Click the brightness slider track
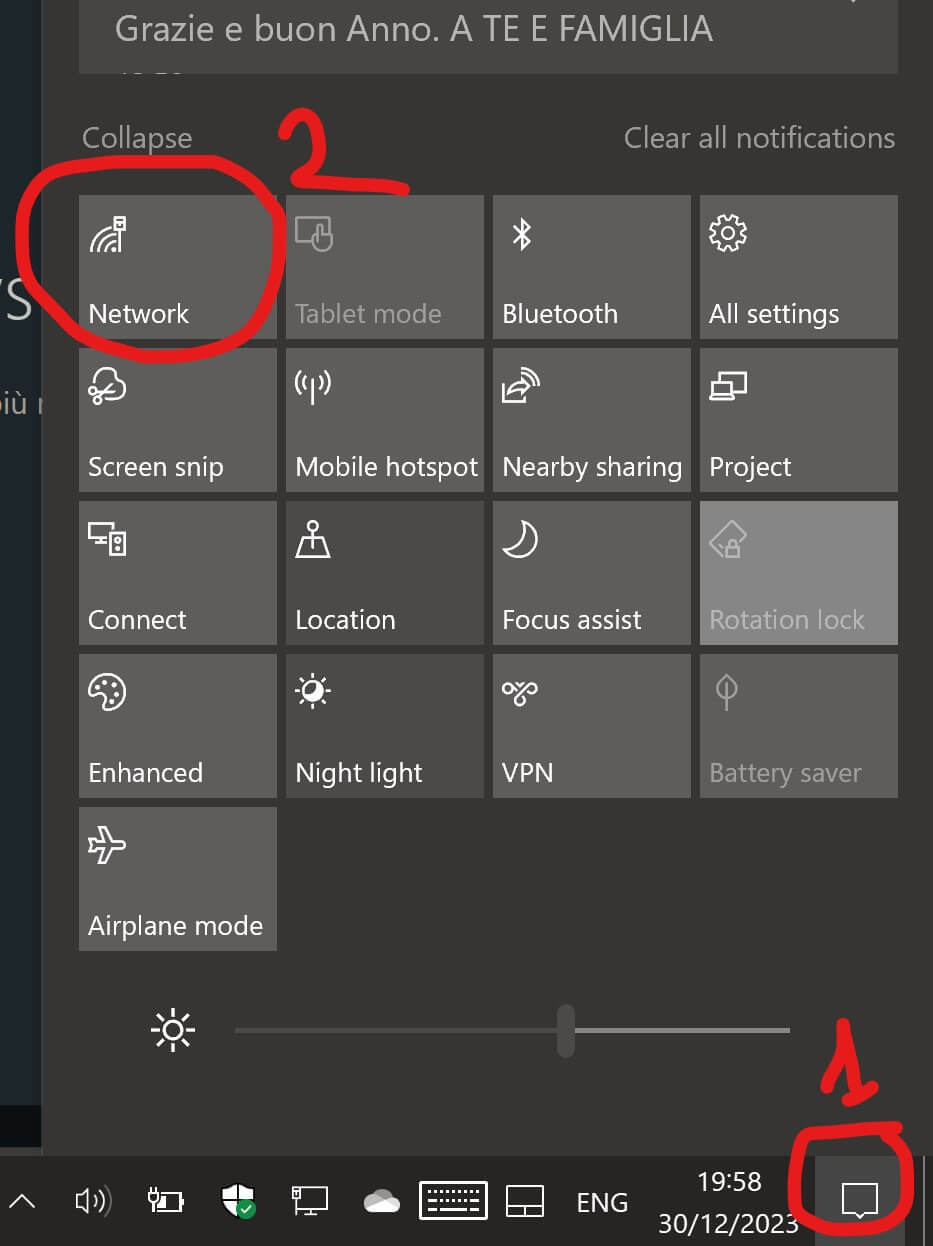Image resolution: width=933 pixels, height=1246 pixels. [512, 1030]
